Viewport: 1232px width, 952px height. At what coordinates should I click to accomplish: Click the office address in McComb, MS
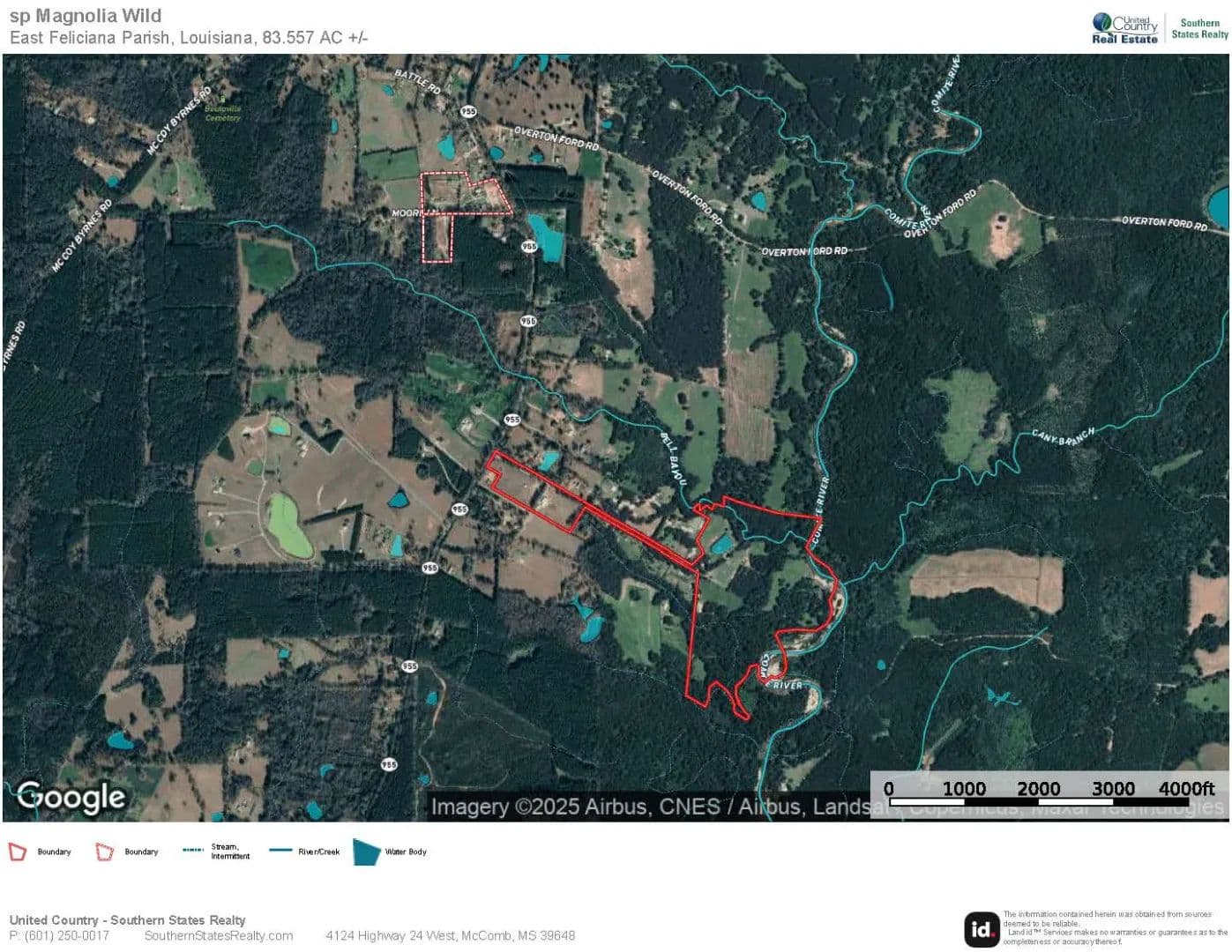coord(450,935)
